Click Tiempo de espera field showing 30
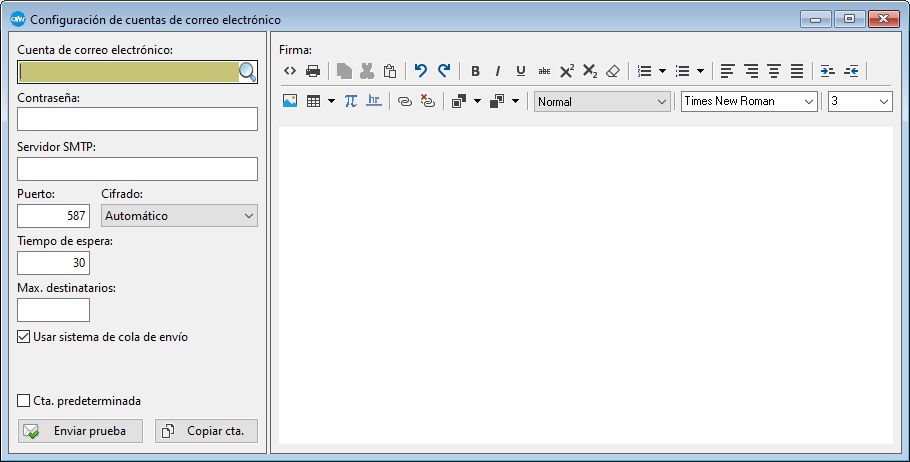910x462 pixels. [53, 263]
